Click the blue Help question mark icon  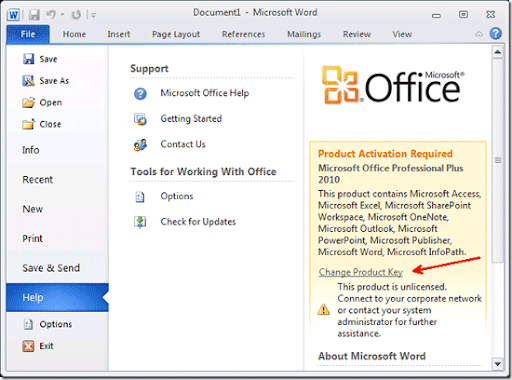tap(496, 33)
